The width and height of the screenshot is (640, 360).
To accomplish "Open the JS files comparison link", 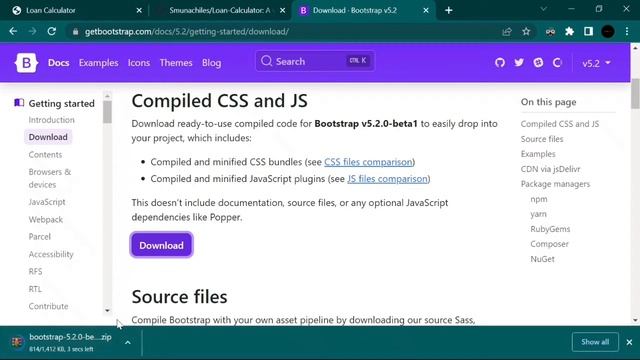I will pos(387,179).
